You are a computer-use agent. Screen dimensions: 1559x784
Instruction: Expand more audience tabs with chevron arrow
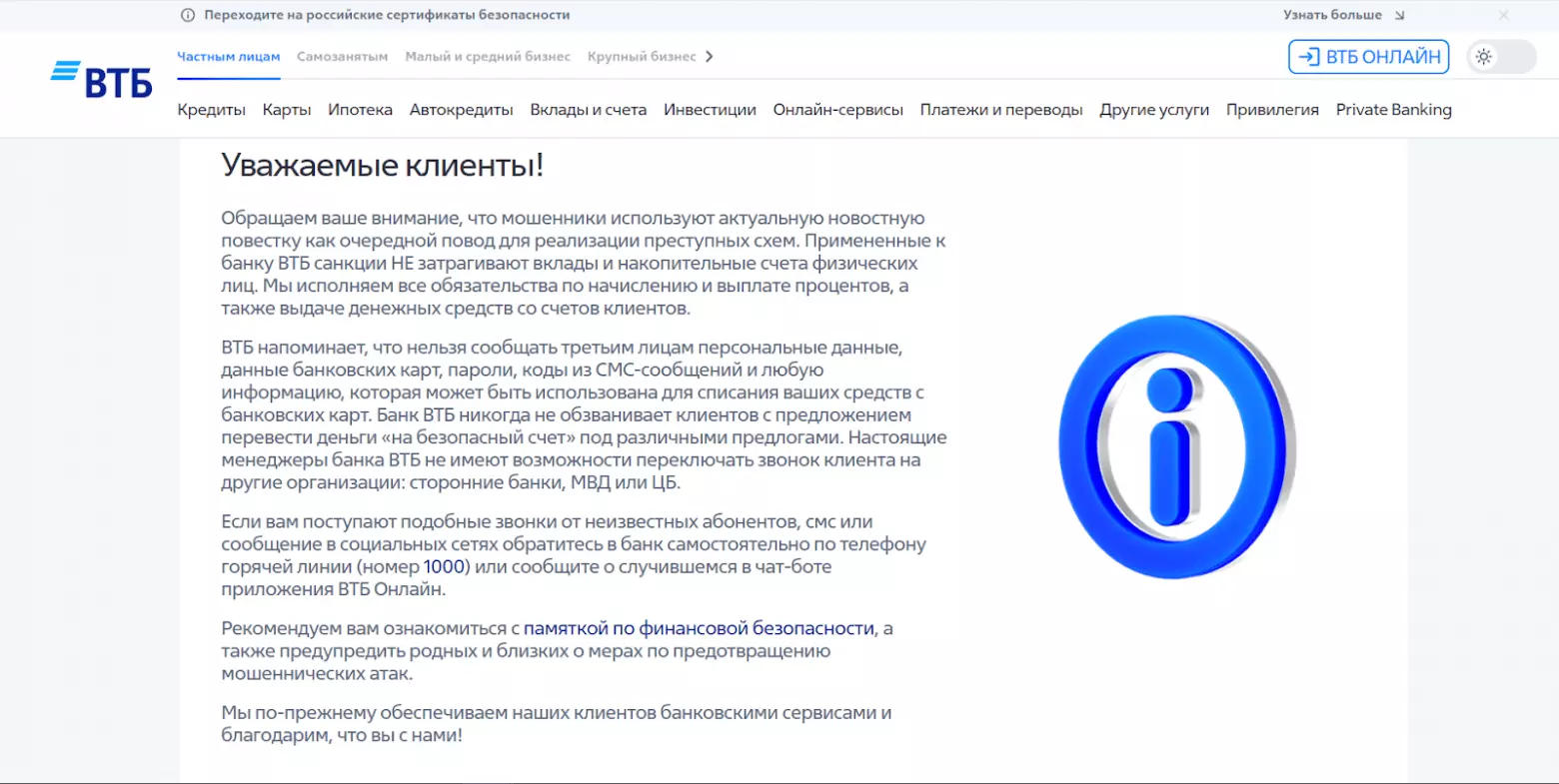[709, 57]
